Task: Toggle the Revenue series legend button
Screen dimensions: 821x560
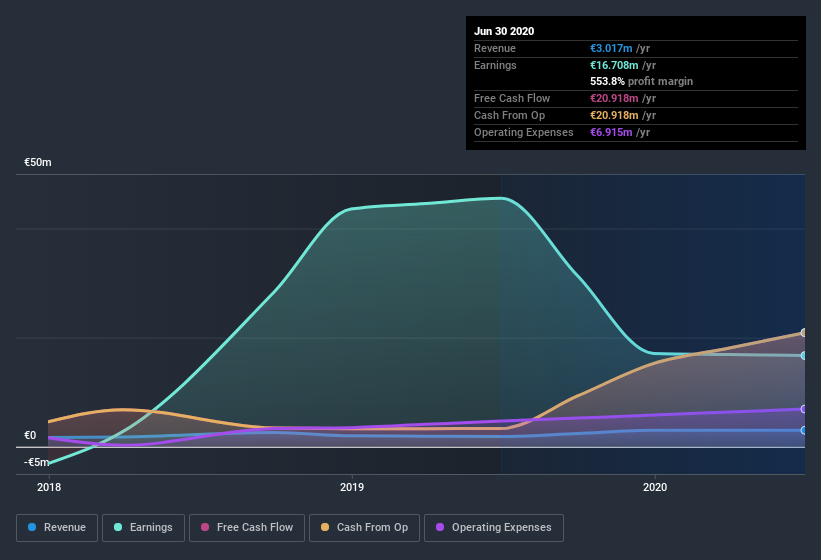Action: [x=57, y=528]
